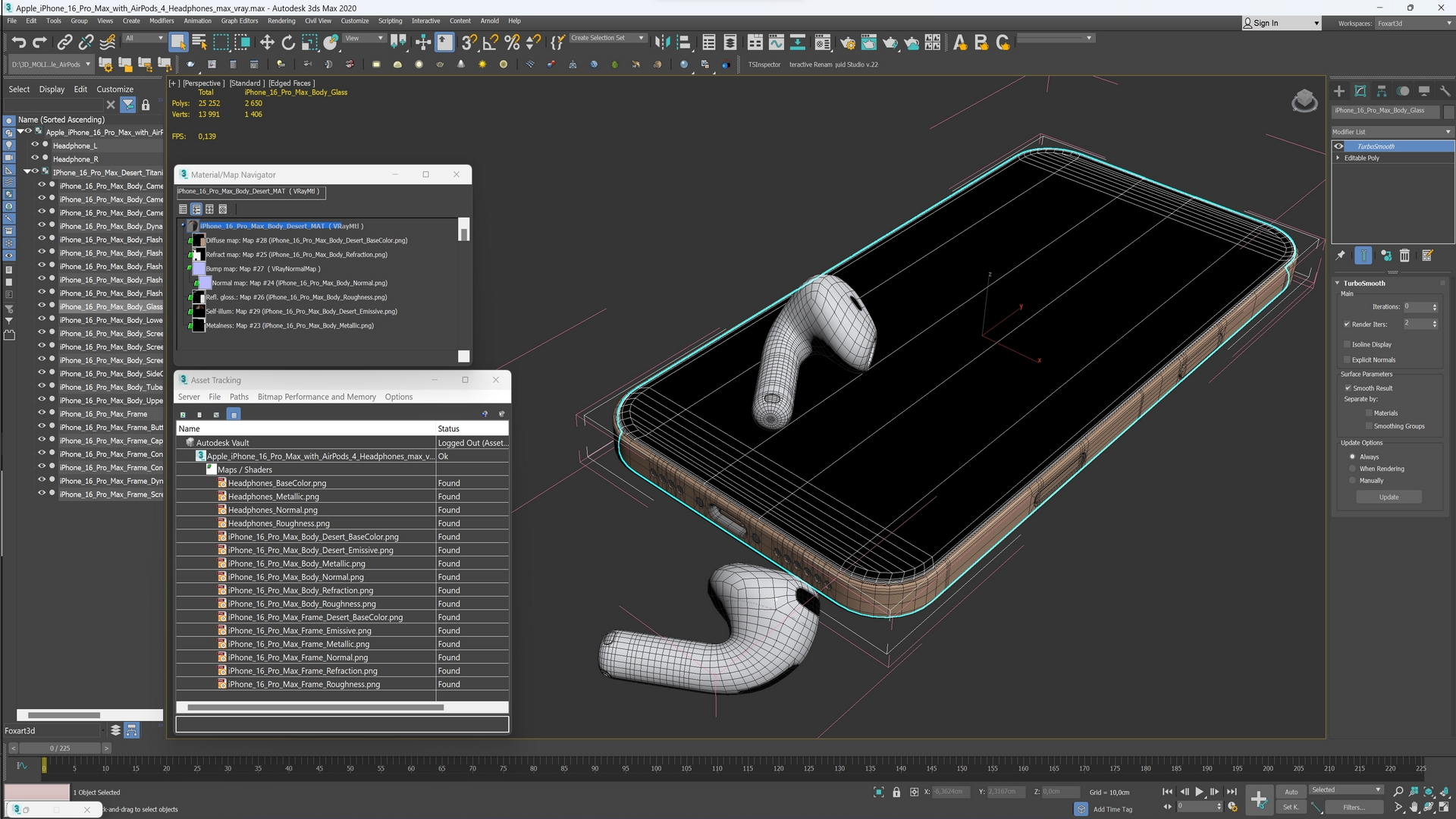The image size is (1456, 819).
Task: Open Bitmap Performance and Memory menu
Action: (x=316, y=397)
